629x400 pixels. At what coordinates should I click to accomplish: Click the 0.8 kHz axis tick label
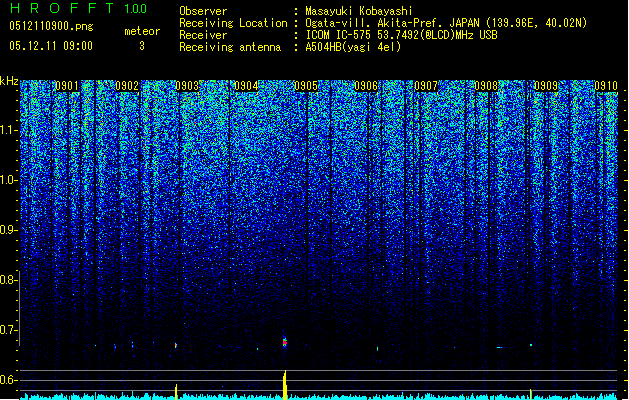7,280
